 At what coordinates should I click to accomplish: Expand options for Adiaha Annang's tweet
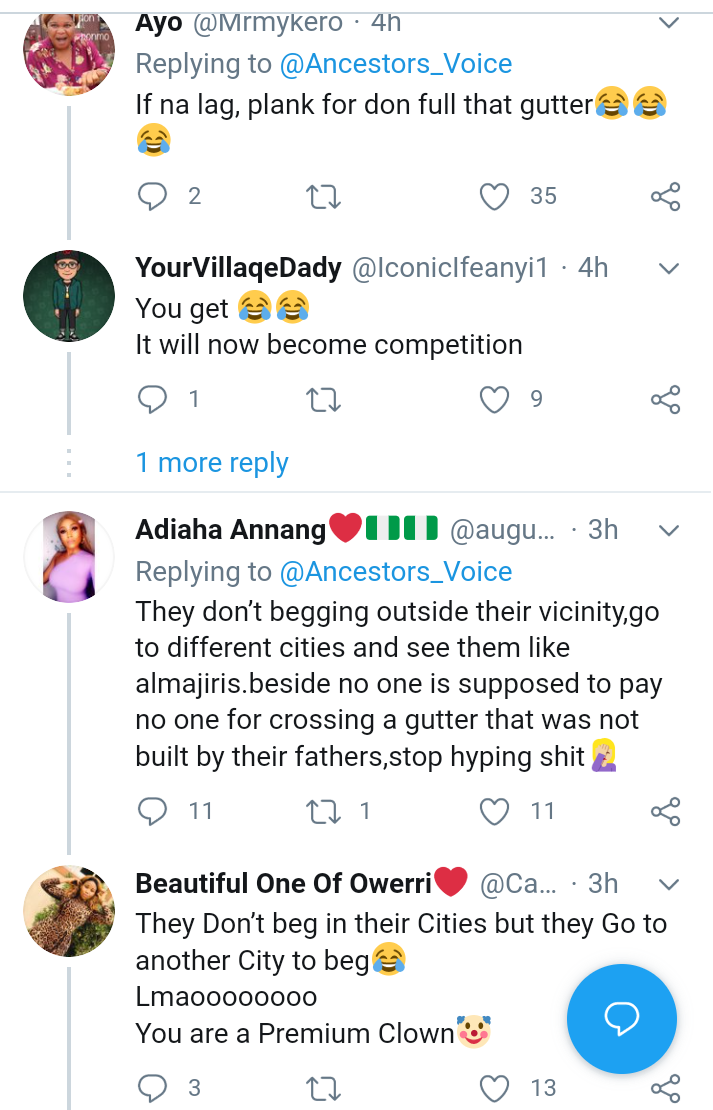click(668, 529)
